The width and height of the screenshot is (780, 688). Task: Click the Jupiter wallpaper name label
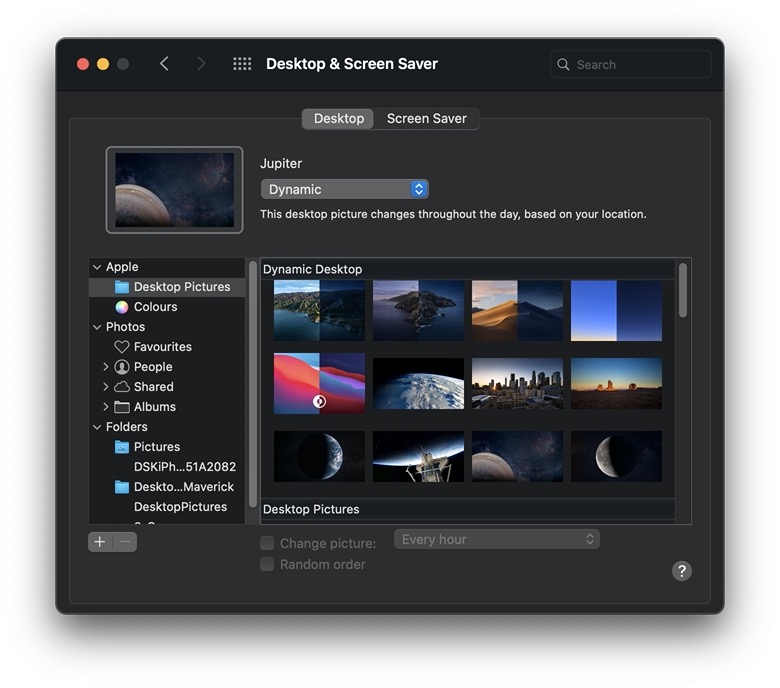click(281, 163)
